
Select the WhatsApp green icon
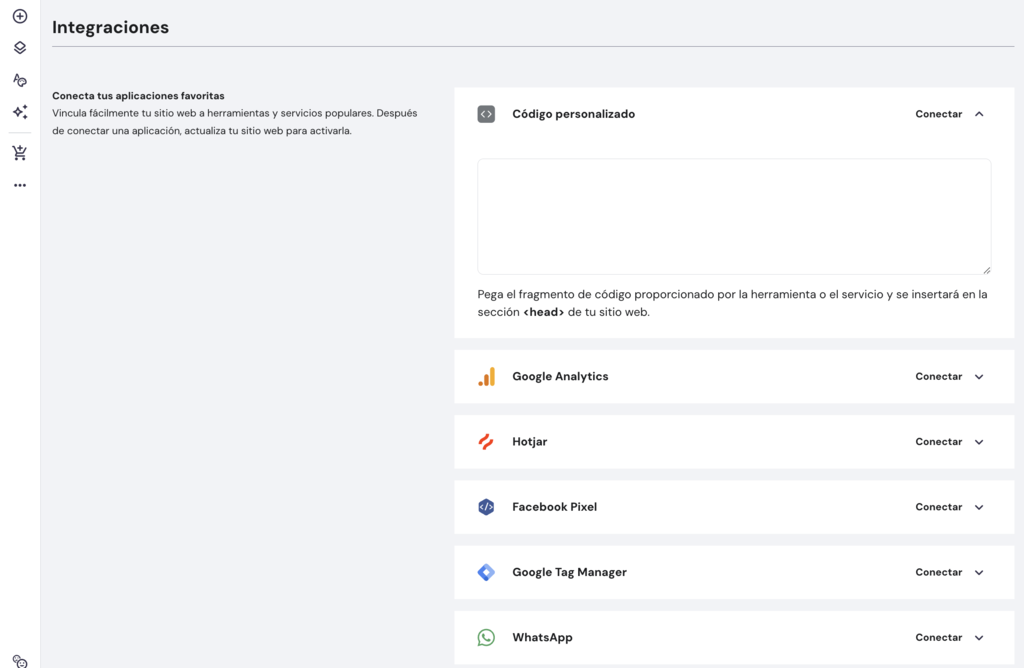487,637
